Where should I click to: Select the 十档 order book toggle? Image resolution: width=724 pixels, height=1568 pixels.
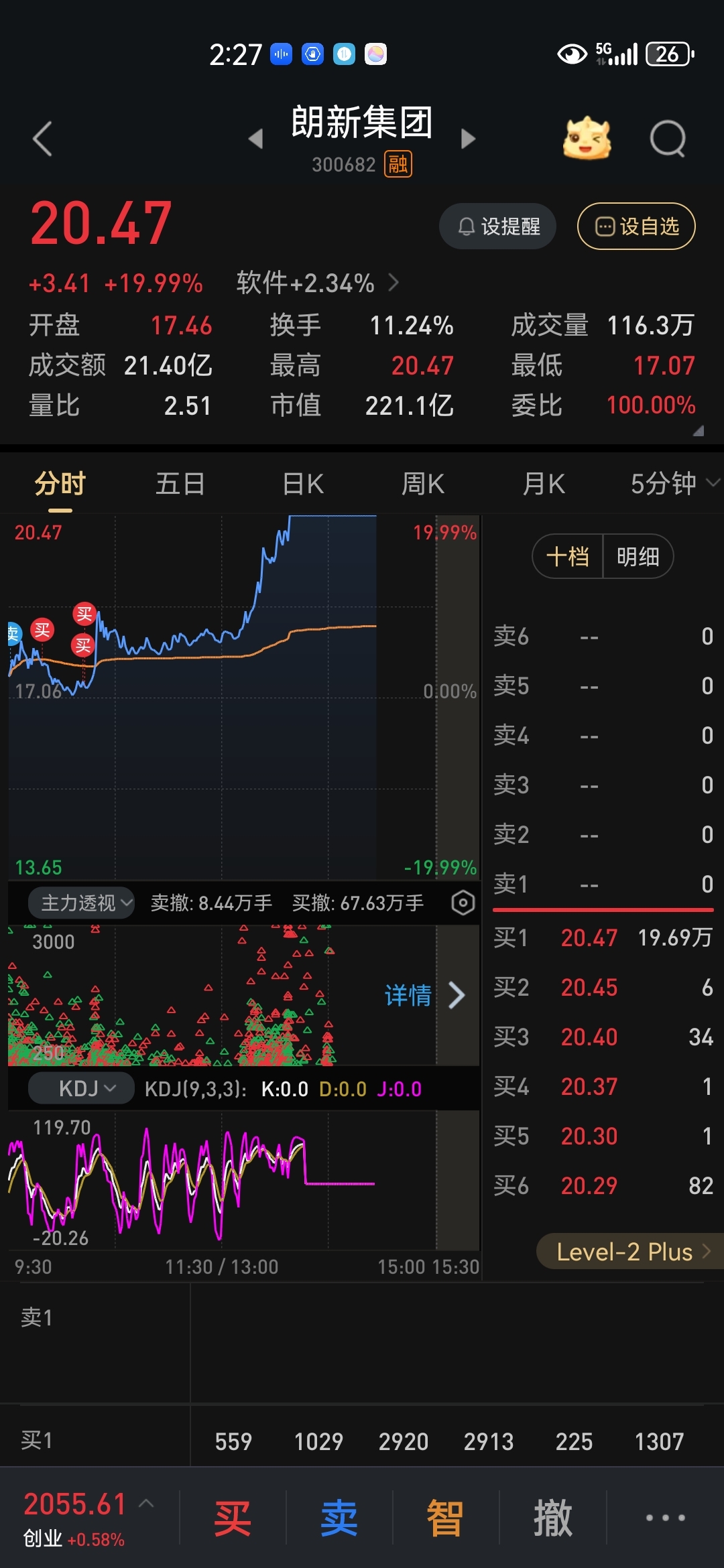click(568, 556)
